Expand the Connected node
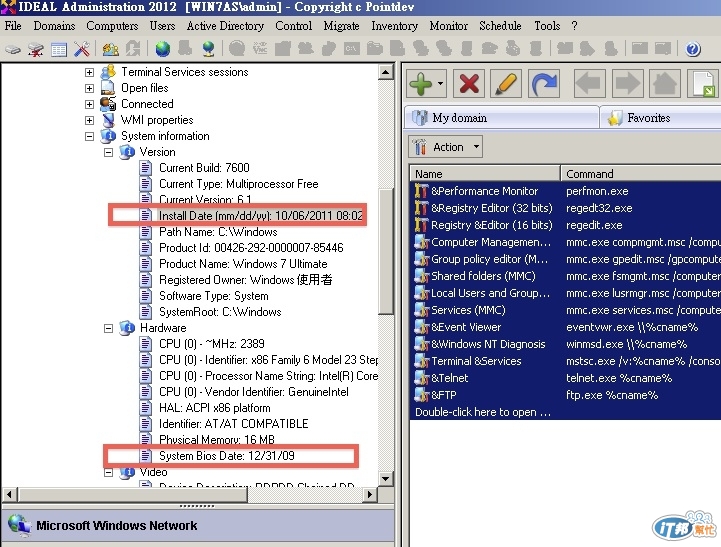 tap(89, 104)
